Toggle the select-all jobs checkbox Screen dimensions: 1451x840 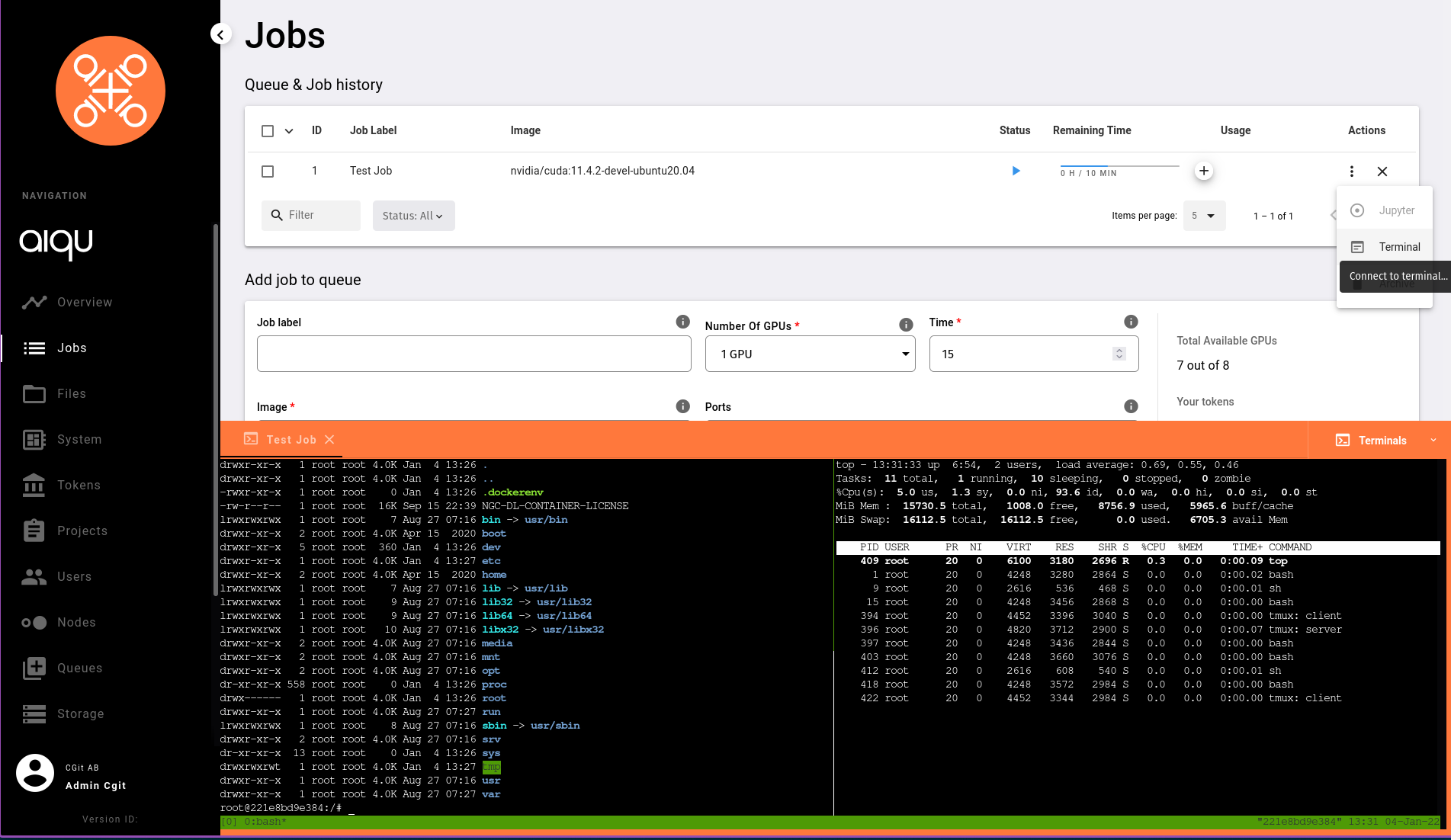(268, 131)
